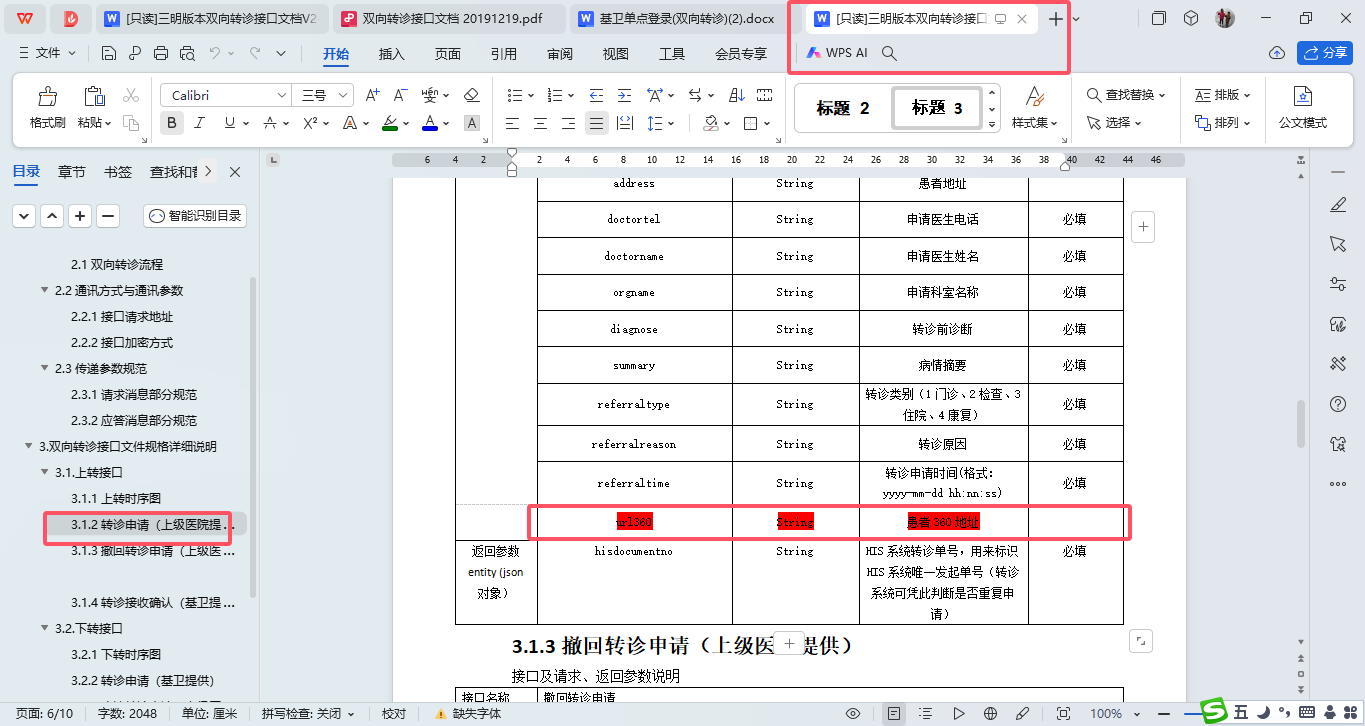The width and height of the screenshot is (1365, 726).
Task: Click the Format Painter (格式刷) icon
Action: pos(47,96)
